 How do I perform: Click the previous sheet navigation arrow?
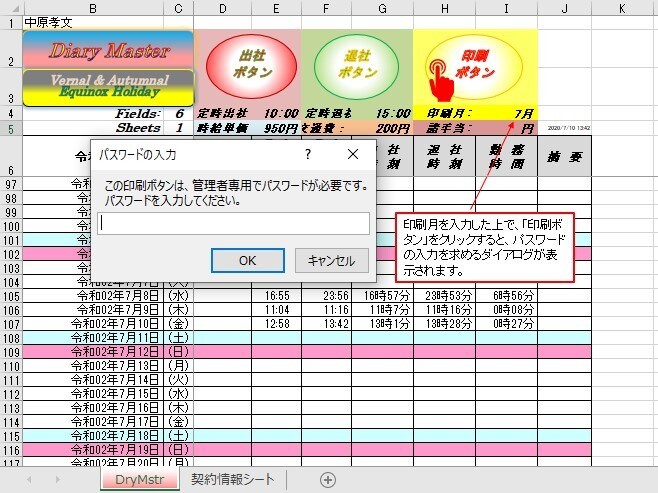point(29,479)
